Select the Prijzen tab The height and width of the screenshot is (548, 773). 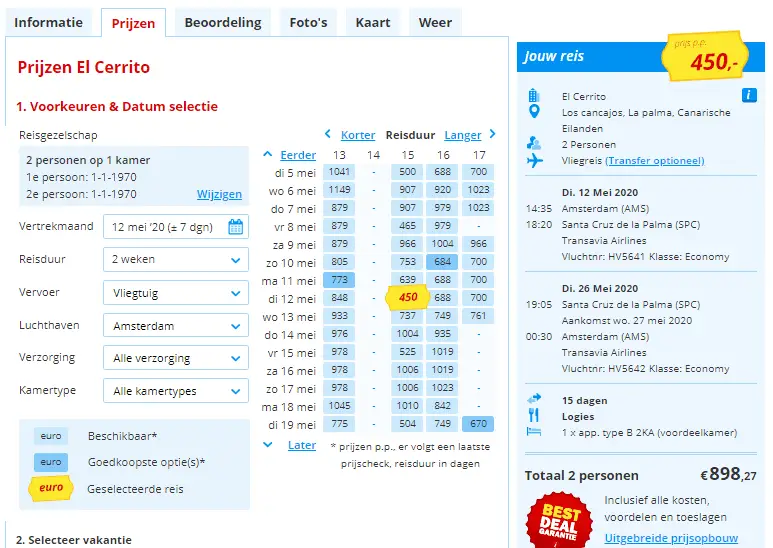click(x=133, y=23)
